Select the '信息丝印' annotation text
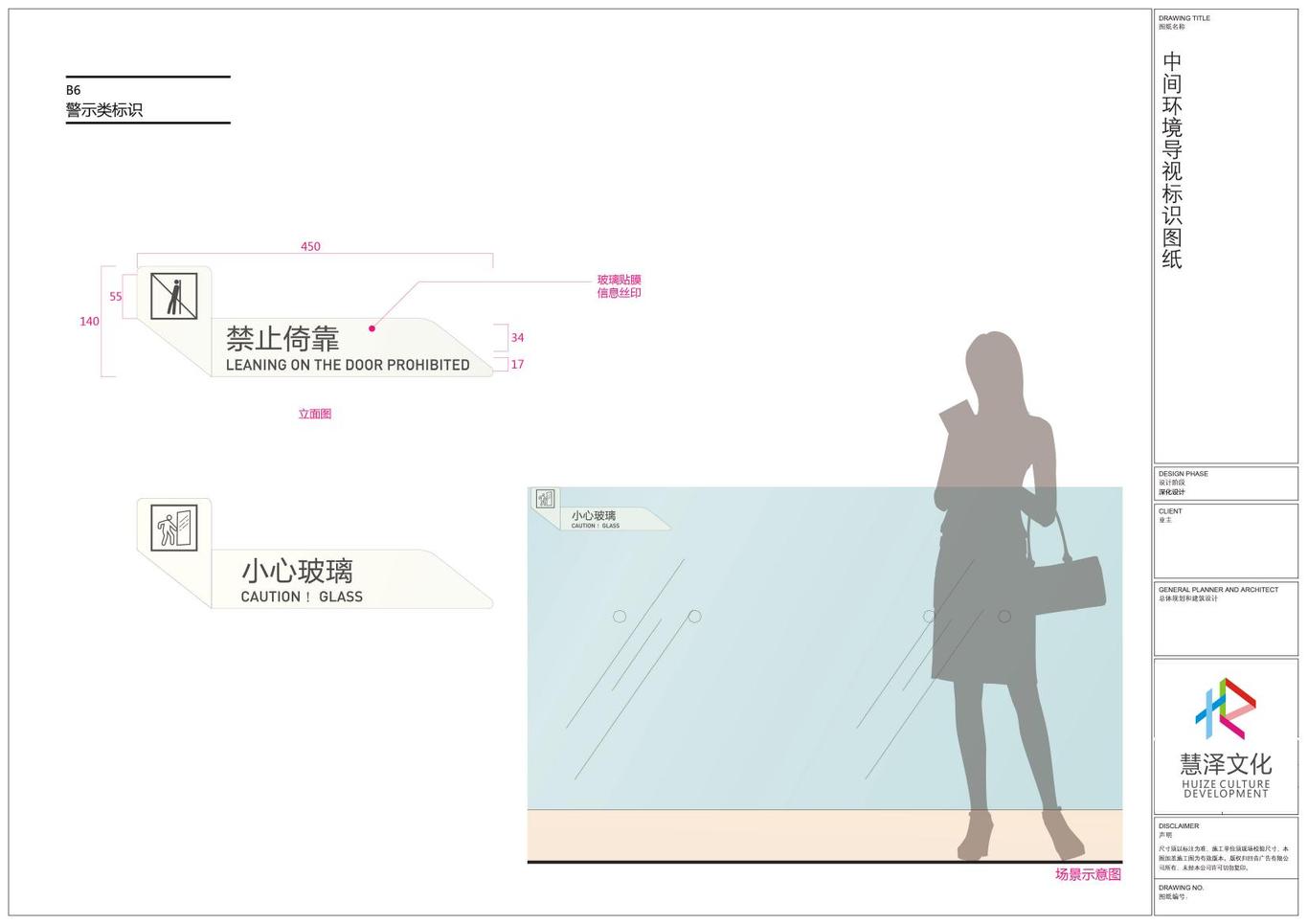1308x924 pixels. (620, 293)
